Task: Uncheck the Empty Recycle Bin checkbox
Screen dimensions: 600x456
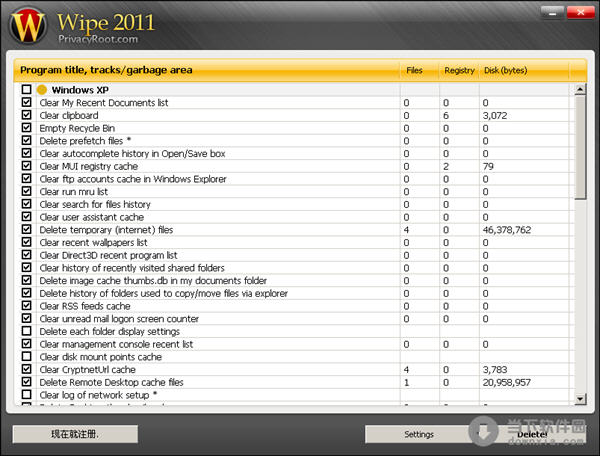Action: 26,127
